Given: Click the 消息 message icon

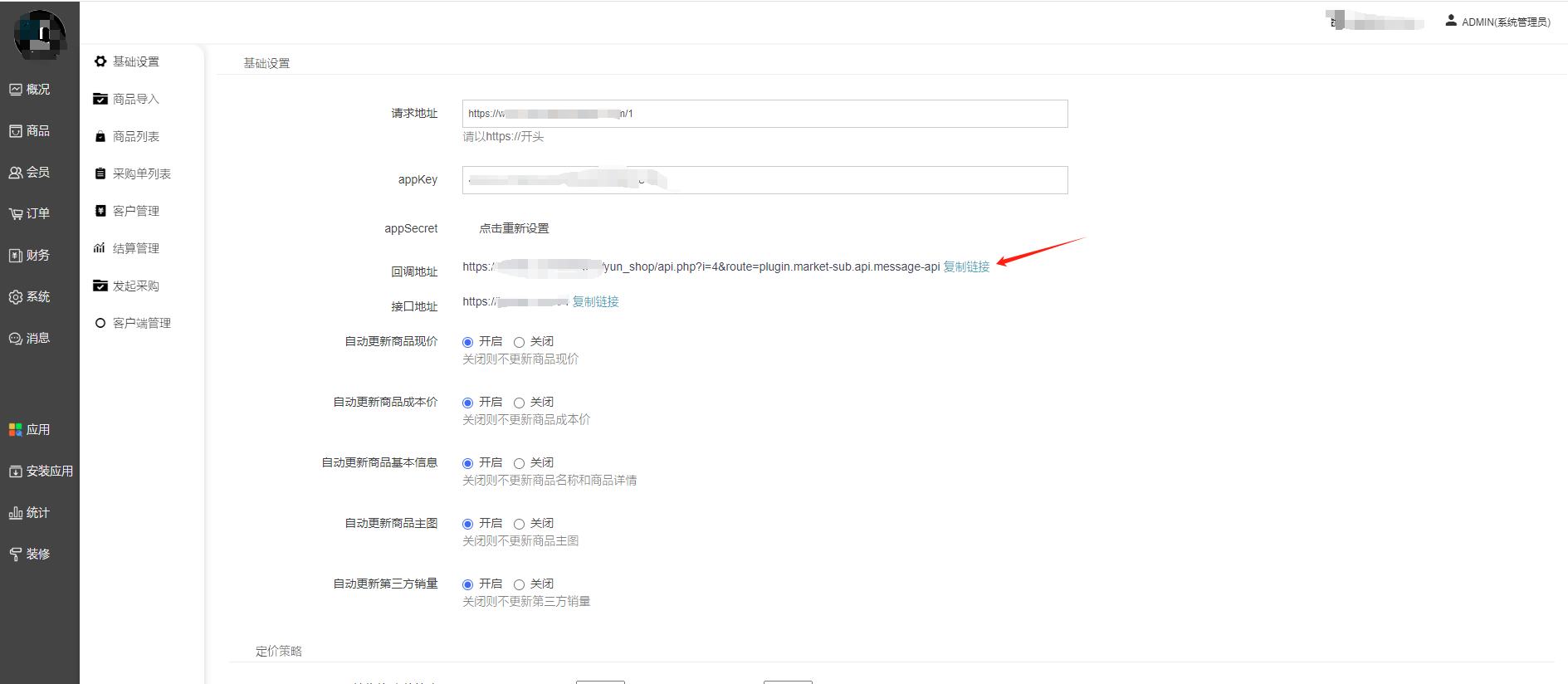Looking at the screenshot, I should 16,339.
